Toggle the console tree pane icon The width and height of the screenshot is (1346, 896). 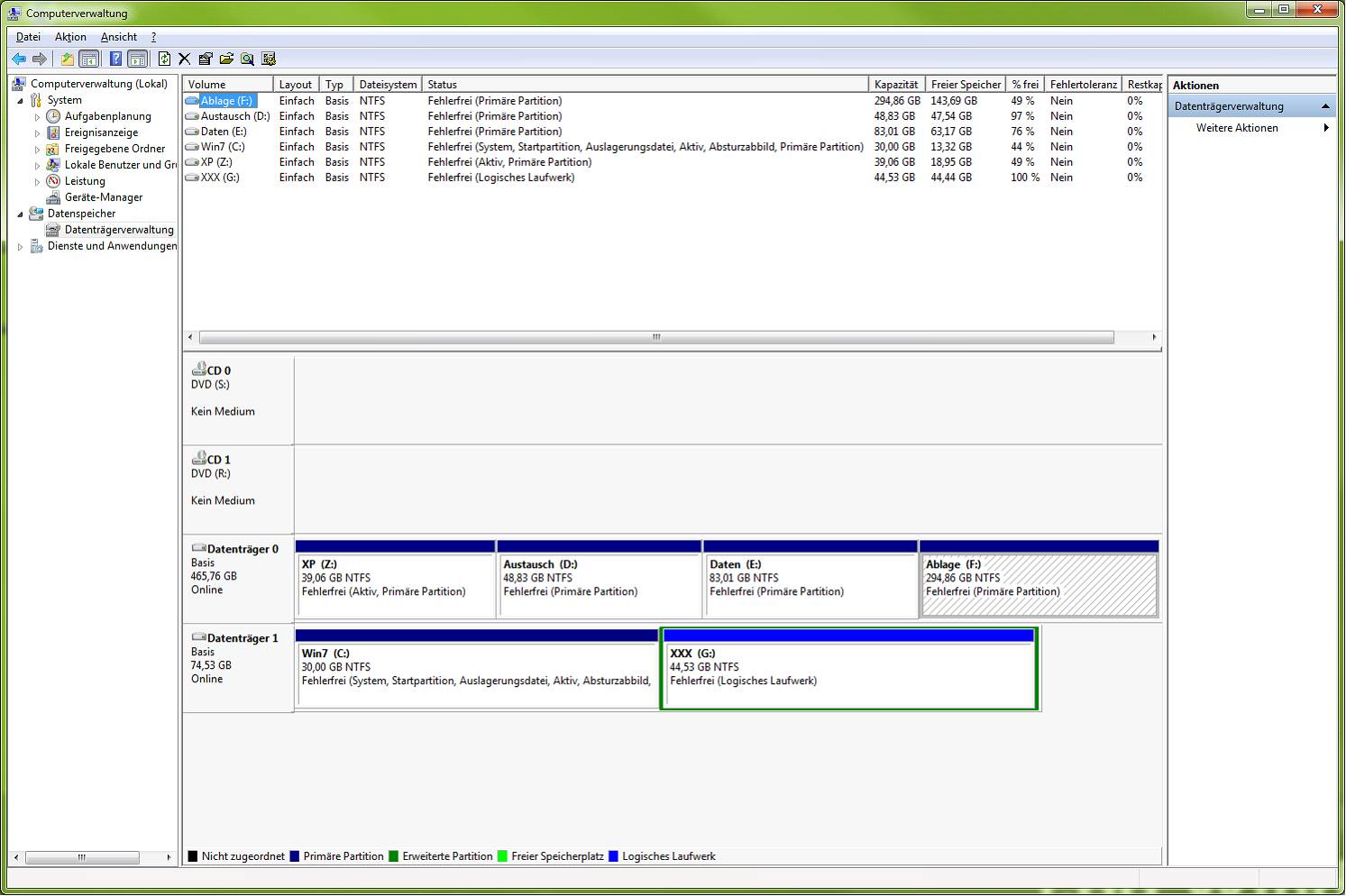click(88, 59)
